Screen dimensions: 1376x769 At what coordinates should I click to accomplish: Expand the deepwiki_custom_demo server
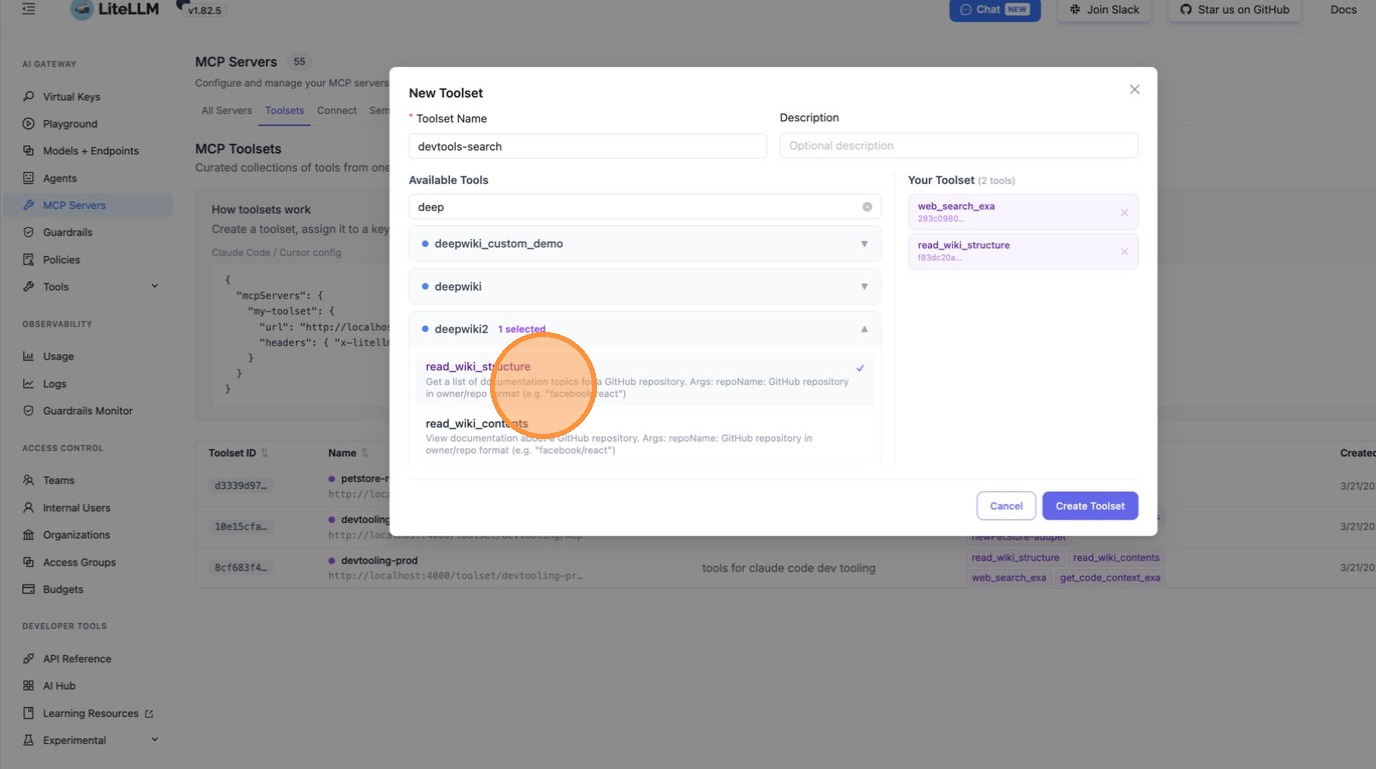point(645,243)
